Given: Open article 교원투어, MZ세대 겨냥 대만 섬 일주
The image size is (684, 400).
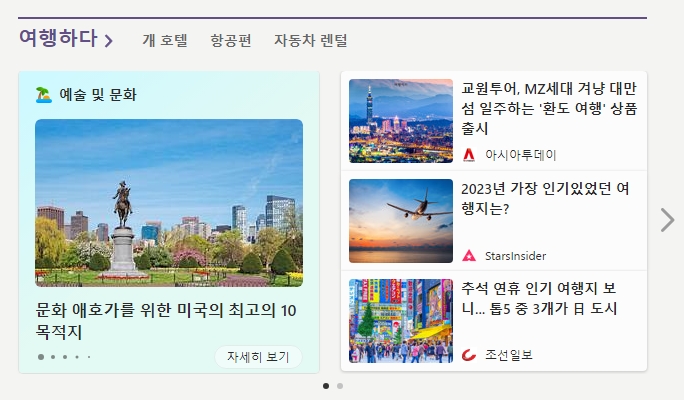Looking at the screenshot, I should tap(549, 108).
